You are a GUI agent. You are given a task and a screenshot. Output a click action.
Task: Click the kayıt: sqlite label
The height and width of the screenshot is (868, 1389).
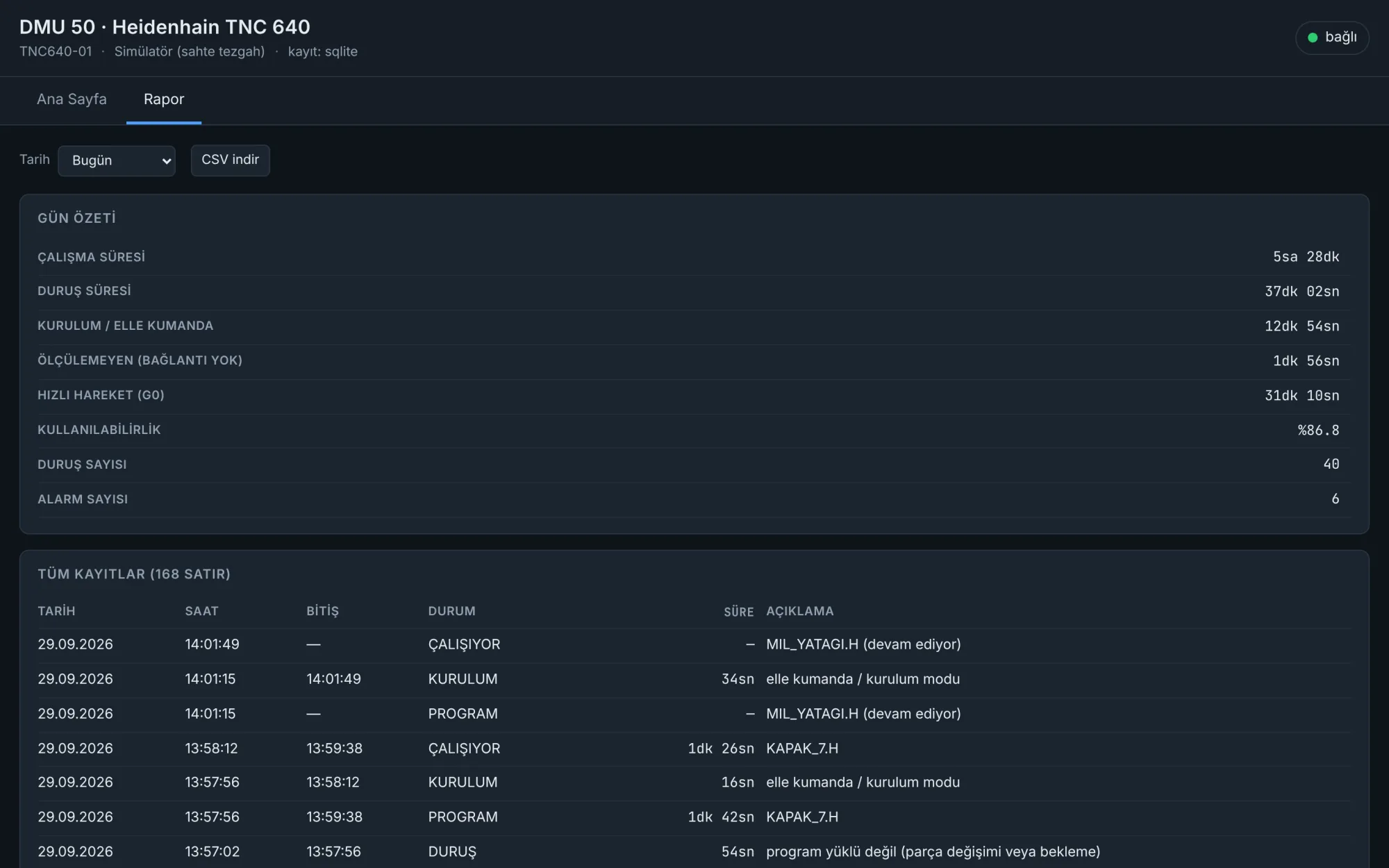[323, 51]
